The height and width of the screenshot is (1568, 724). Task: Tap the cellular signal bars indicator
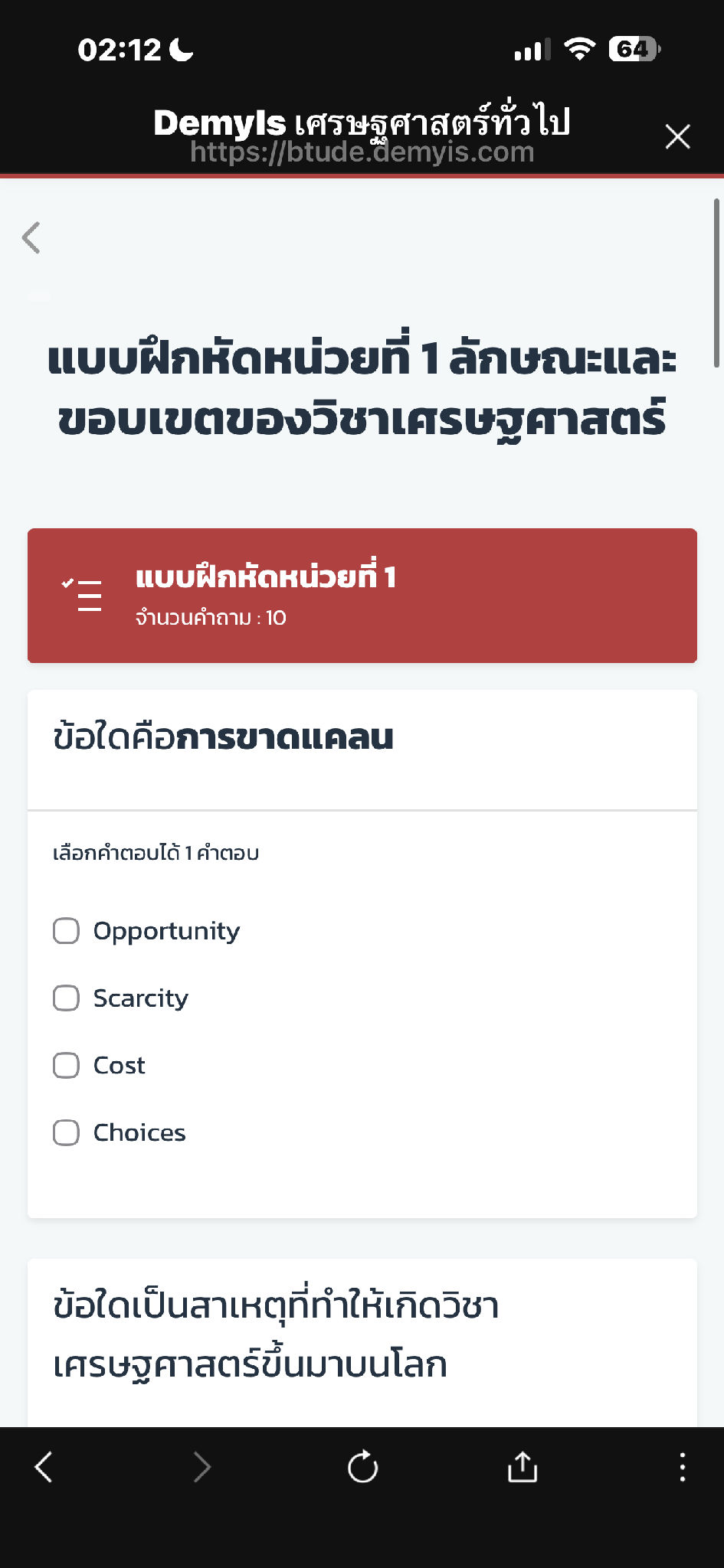coord(530,48)
